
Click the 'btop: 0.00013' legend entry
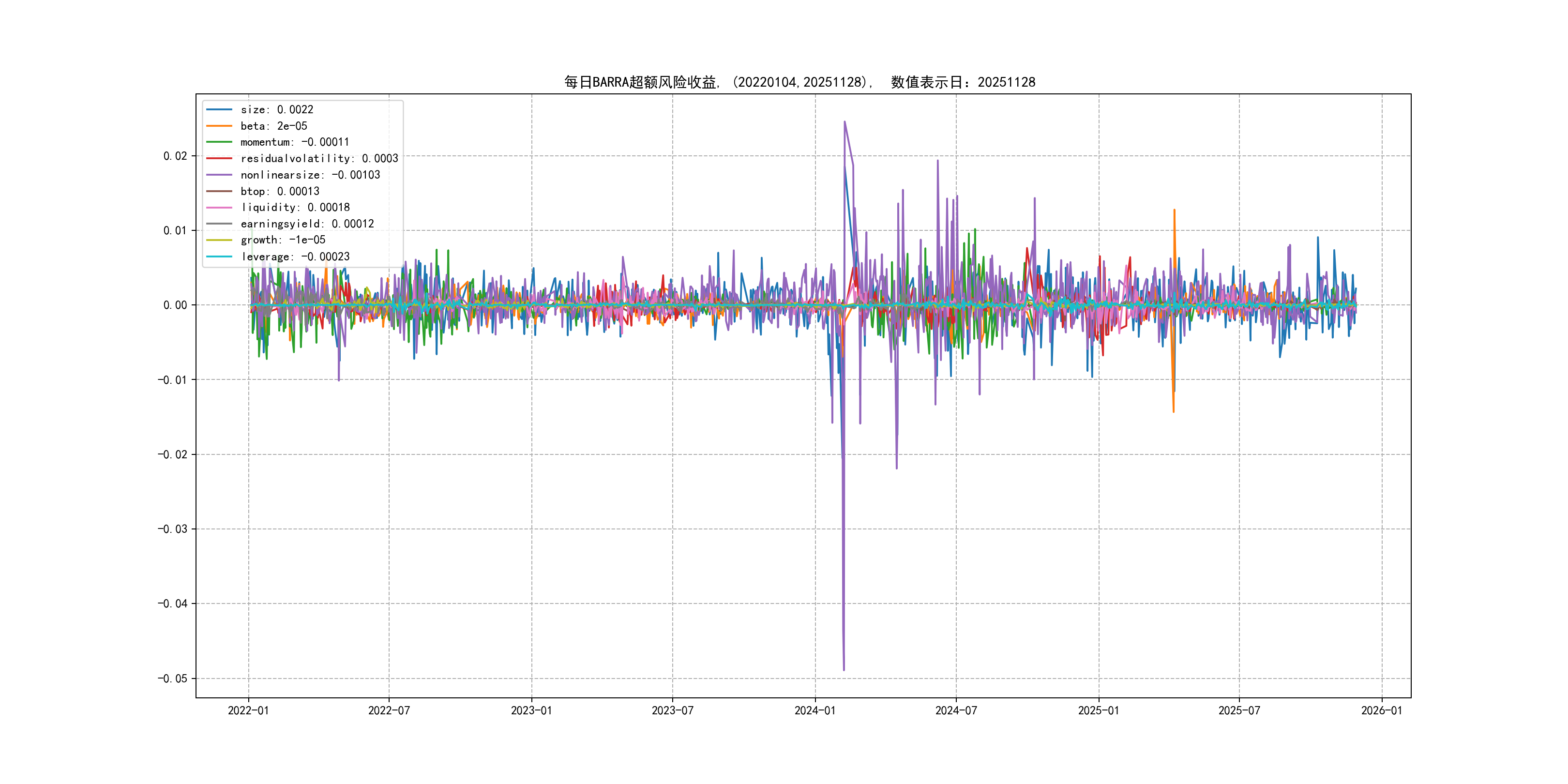(x=279, y=191)
